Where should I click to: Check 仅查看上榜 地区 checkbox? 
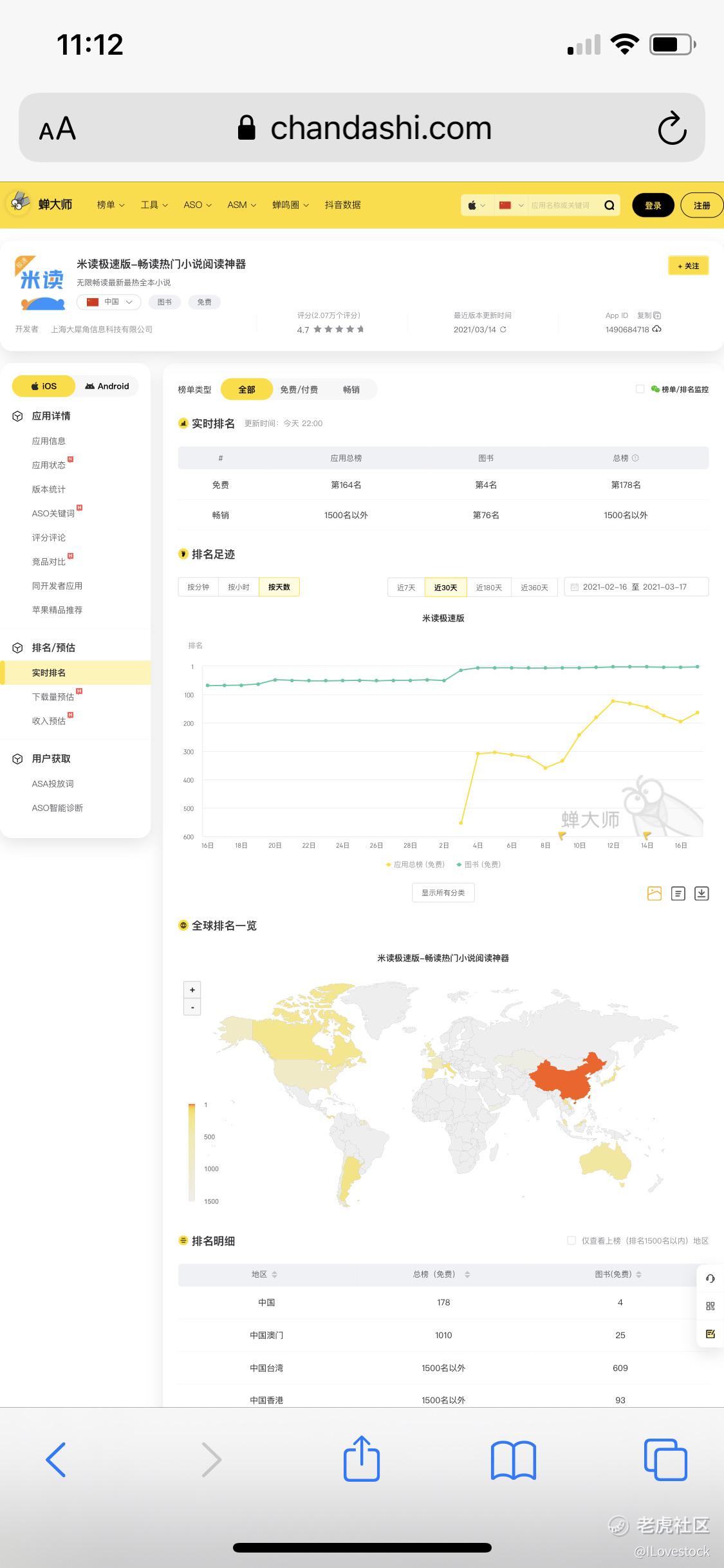(571, 1240)
